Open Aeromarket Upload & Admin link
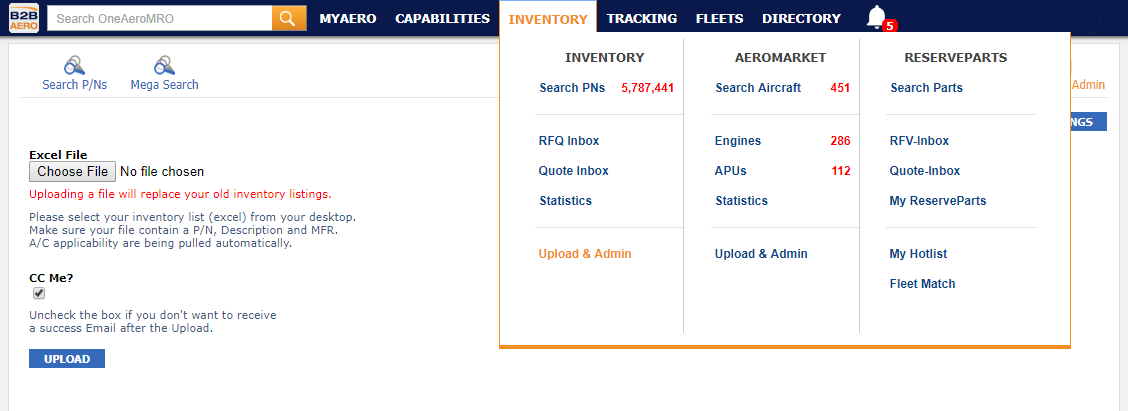1128x411 pixels. pos(761,253)
